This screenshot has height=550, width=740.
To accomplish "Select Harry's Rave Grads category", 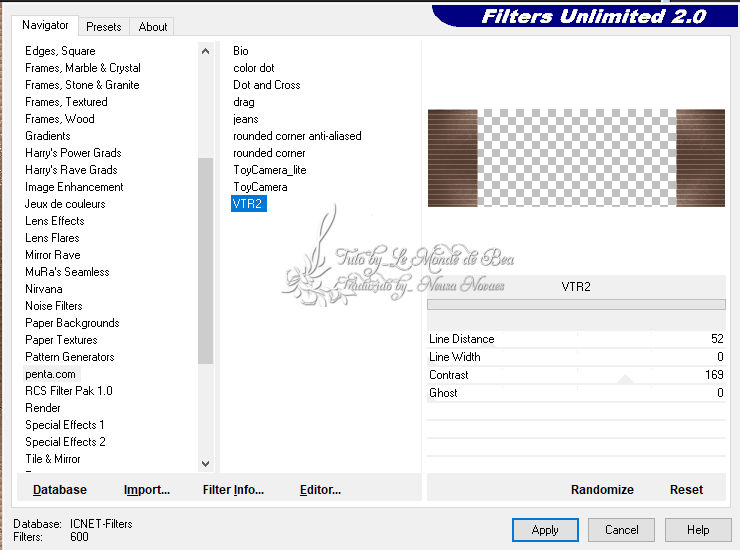I will click(71, 170).
